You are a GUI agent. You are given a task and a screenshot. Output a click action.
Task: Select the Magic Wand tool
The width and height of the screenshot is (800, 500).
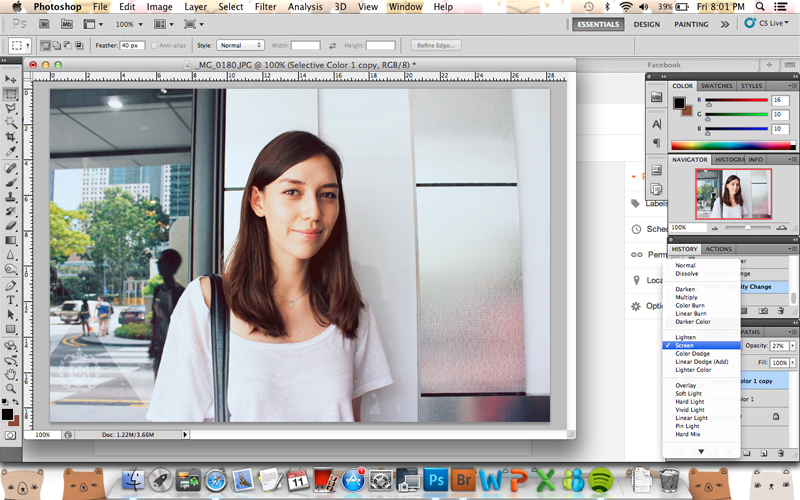(11, 122)
